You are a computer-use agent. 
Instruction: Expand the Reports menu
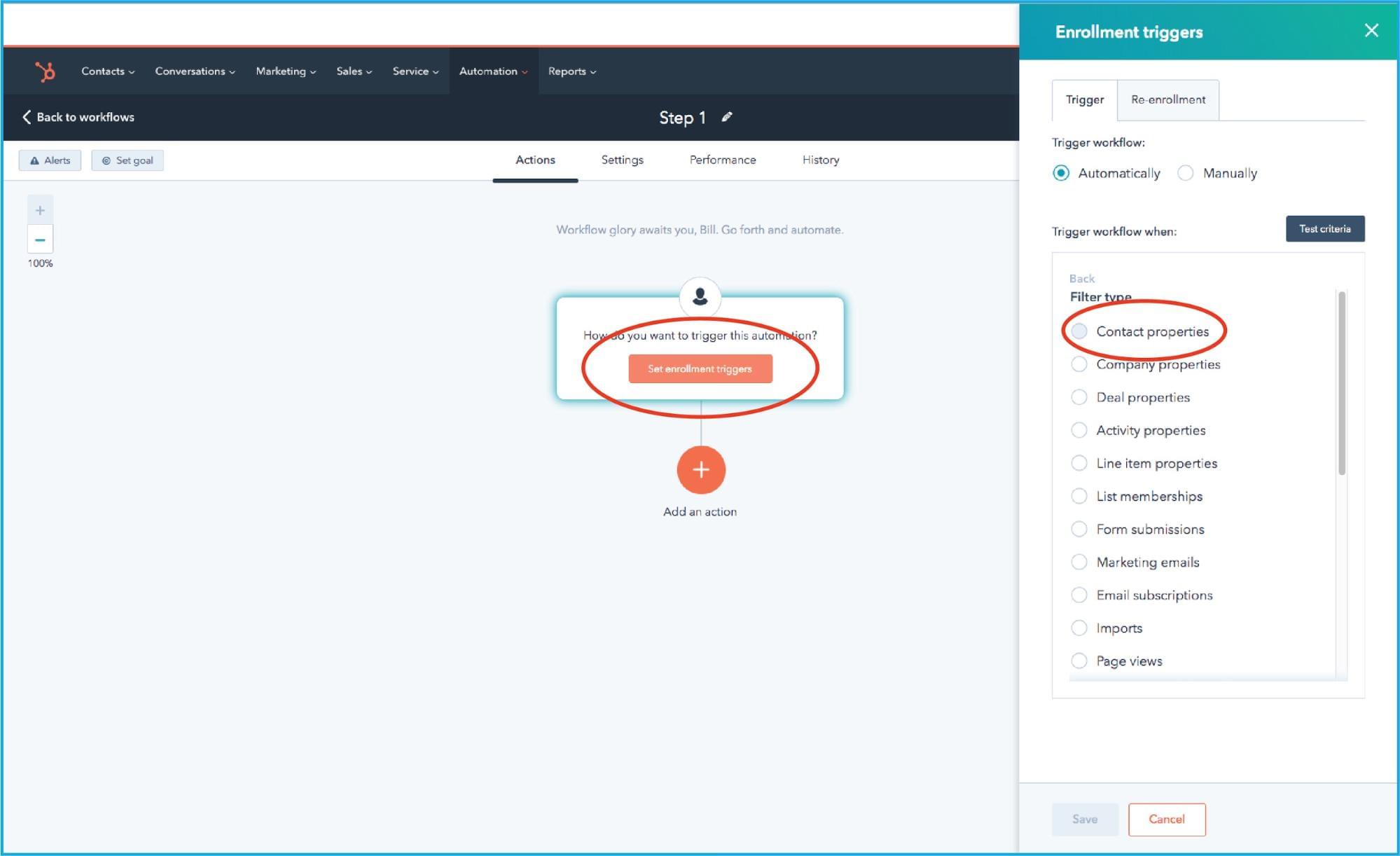[x=571, y=71]
